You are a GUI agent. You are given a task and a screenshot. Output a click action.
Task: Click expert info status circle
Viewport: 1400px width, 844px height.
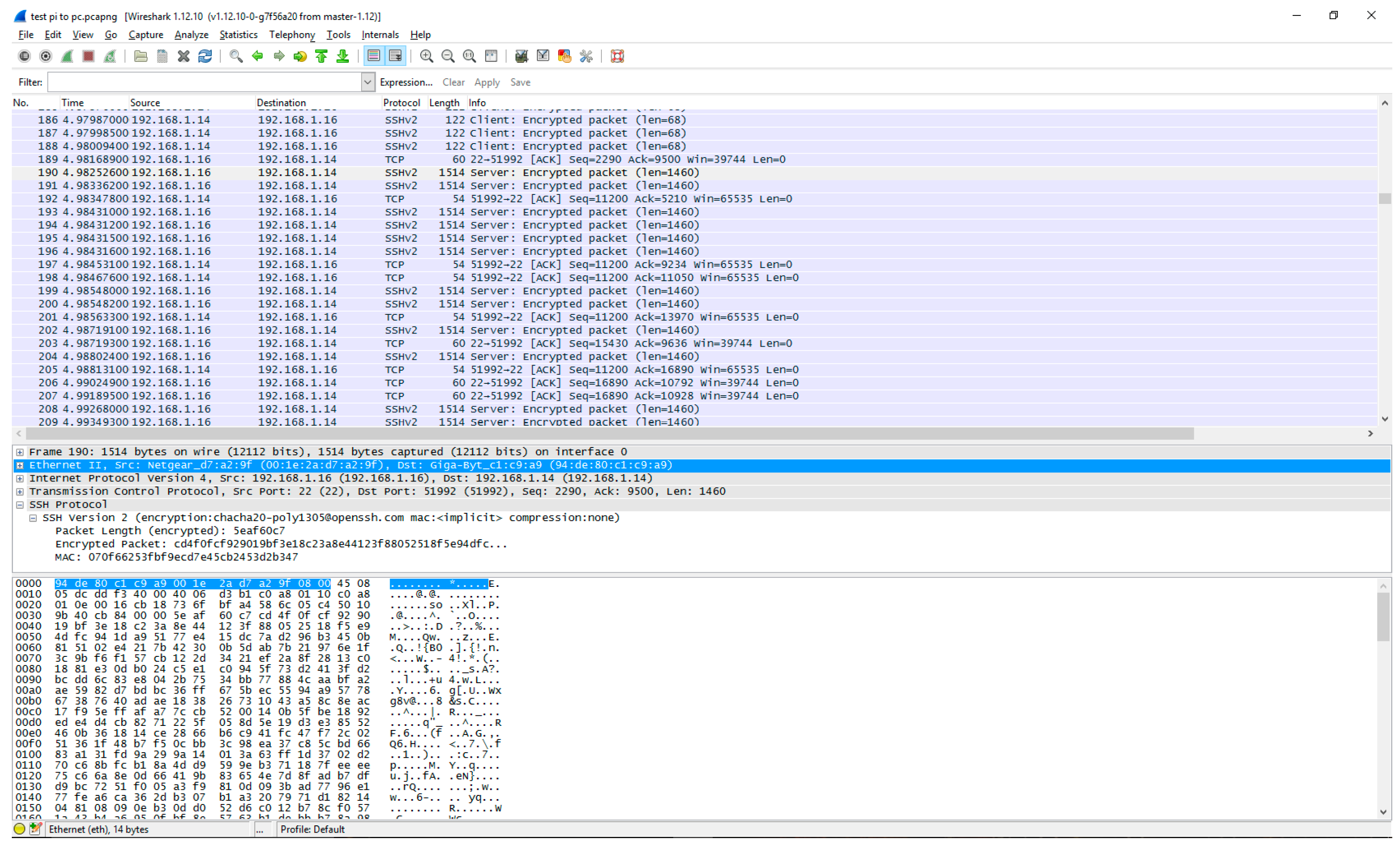point(20,829)
